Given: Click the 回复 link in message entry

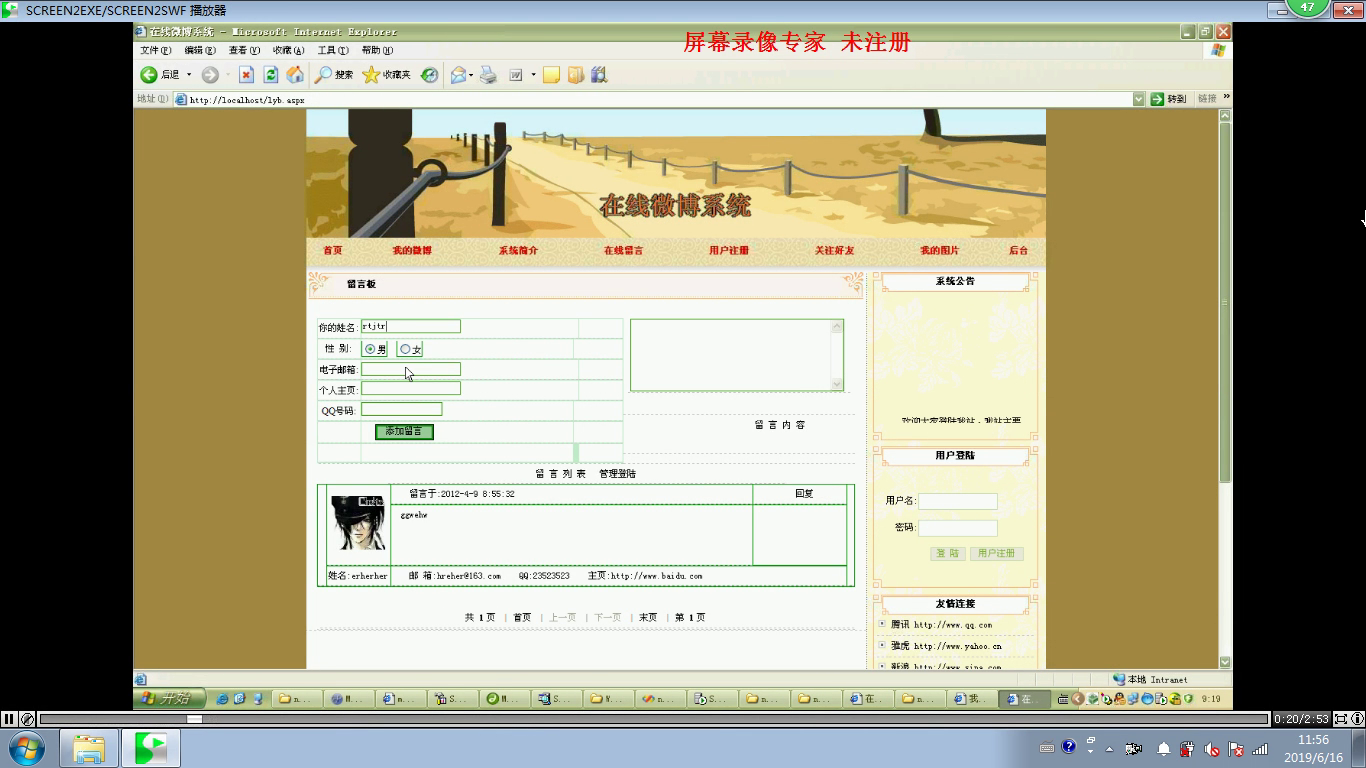Looking at the screenshot, I should pyautogui.click(x=804, y=494).
